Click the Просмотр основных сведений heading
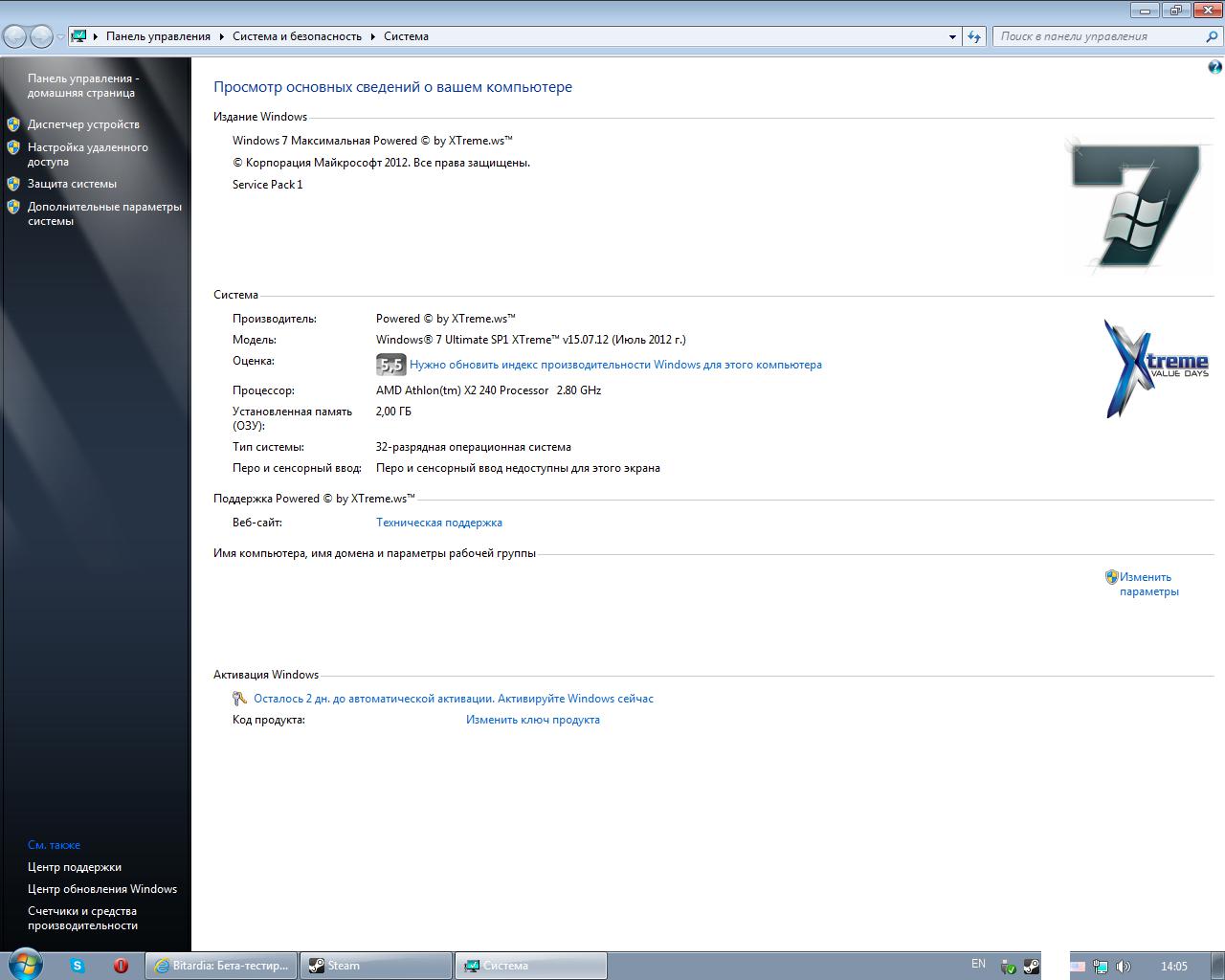This screenshot has width=1225, height=980. pyautogui.click(x=392, y=87)
